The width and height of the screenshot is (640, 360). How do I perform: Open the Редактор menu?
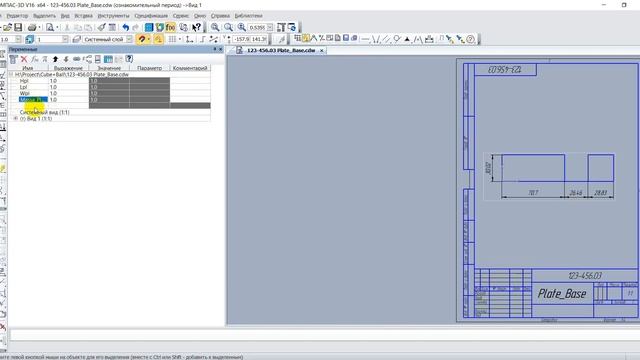point(18,16)
